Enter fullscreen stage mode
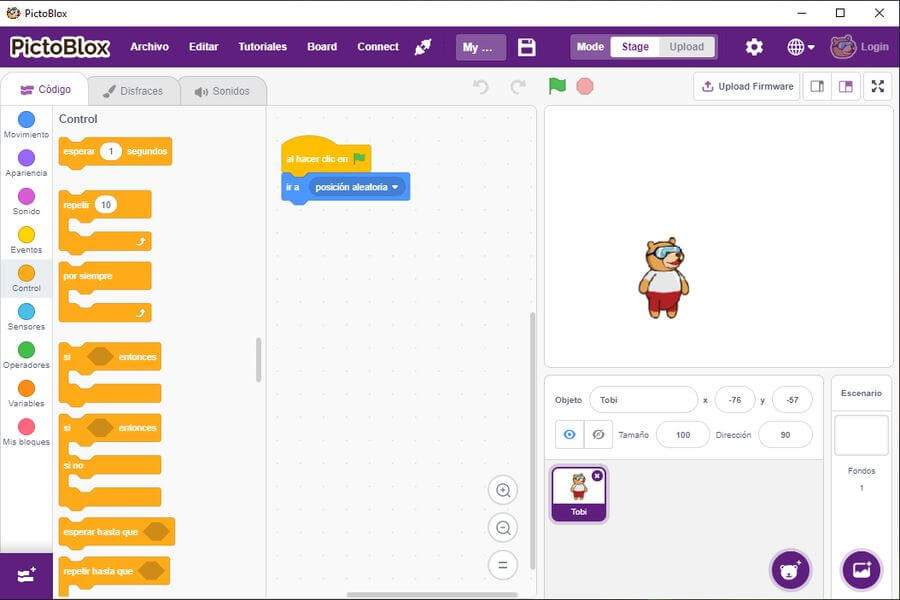900x600 pixels. pos(877,86)
